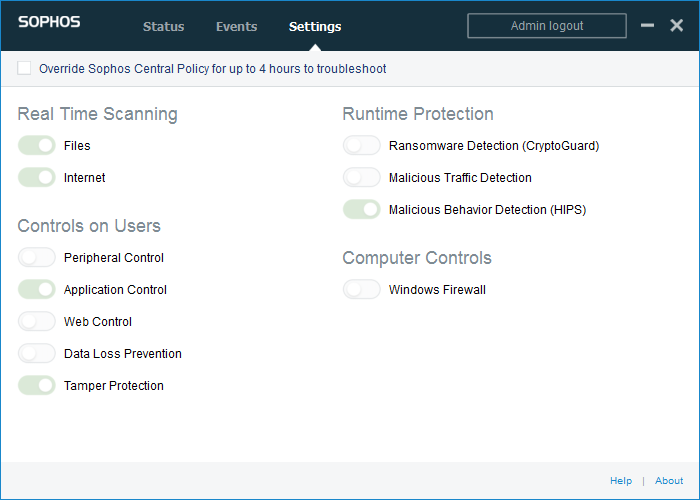The image size is (700, 500).
Task: Close the Sophos window
Action: [676, 25]
